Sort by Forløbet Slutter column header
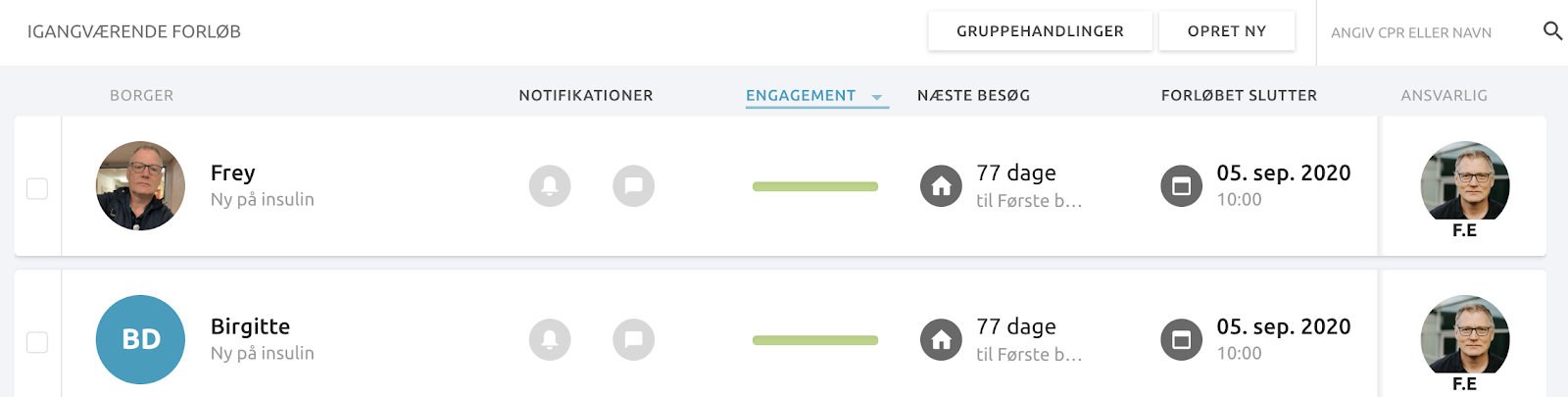 (1240, 95)
